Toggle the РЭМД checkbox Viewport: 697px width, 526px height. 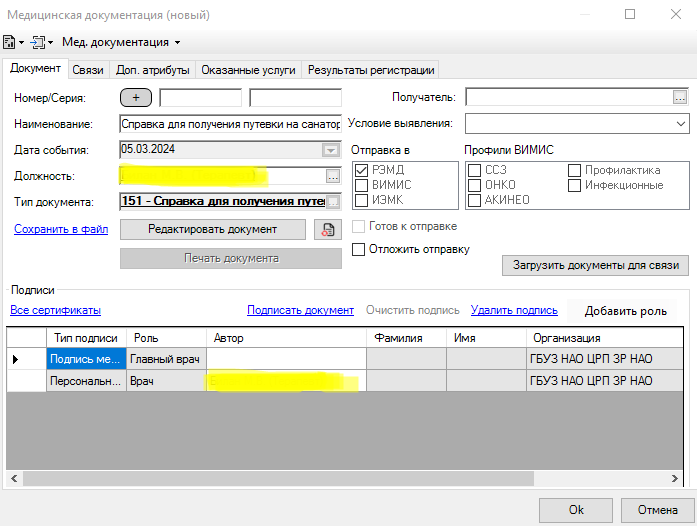point(361,170)
